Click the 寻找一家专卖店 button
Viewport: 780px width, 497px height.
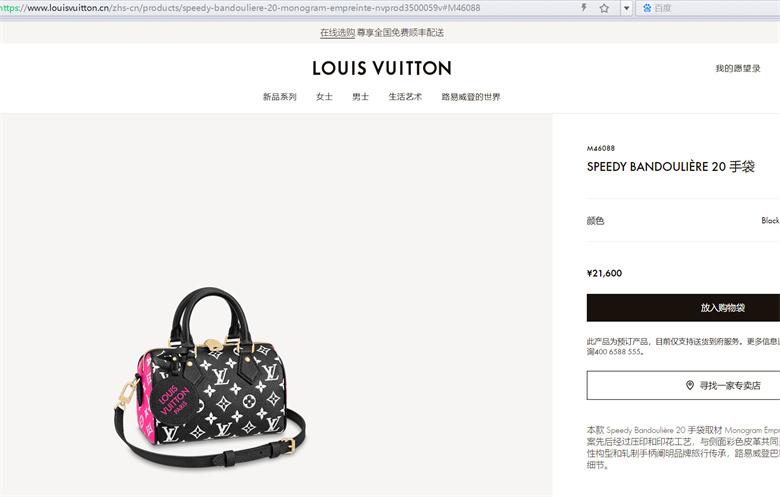(x=683, y=385)
